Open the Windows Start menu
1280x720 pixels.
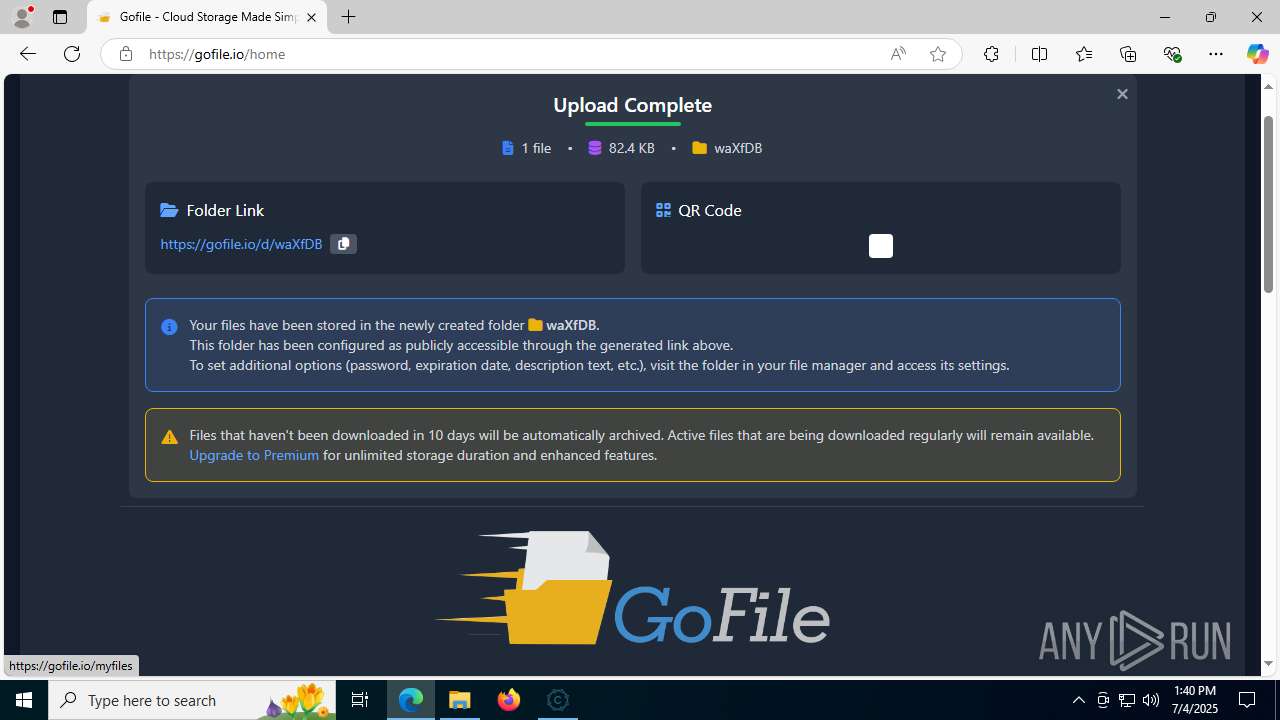point(24,700)
